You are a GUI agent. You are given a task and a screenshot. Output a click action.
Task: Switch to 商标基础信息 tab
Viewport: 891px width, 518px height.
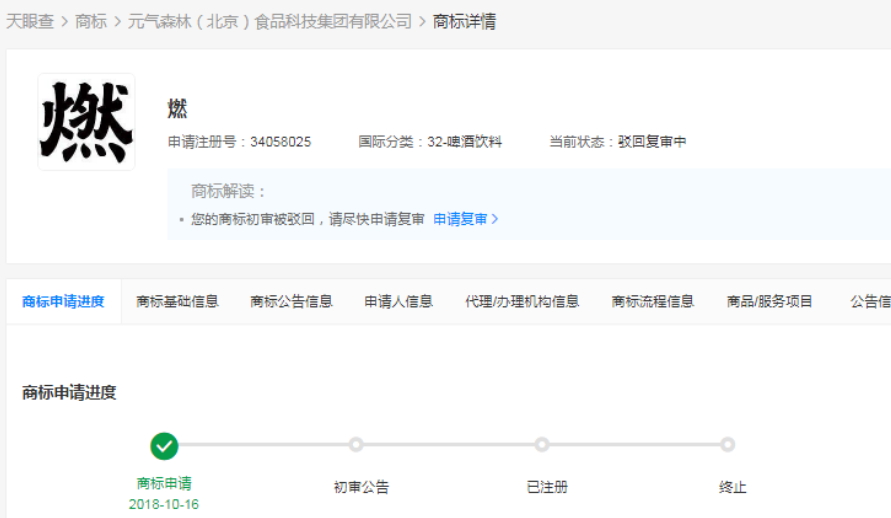point(177,302)
